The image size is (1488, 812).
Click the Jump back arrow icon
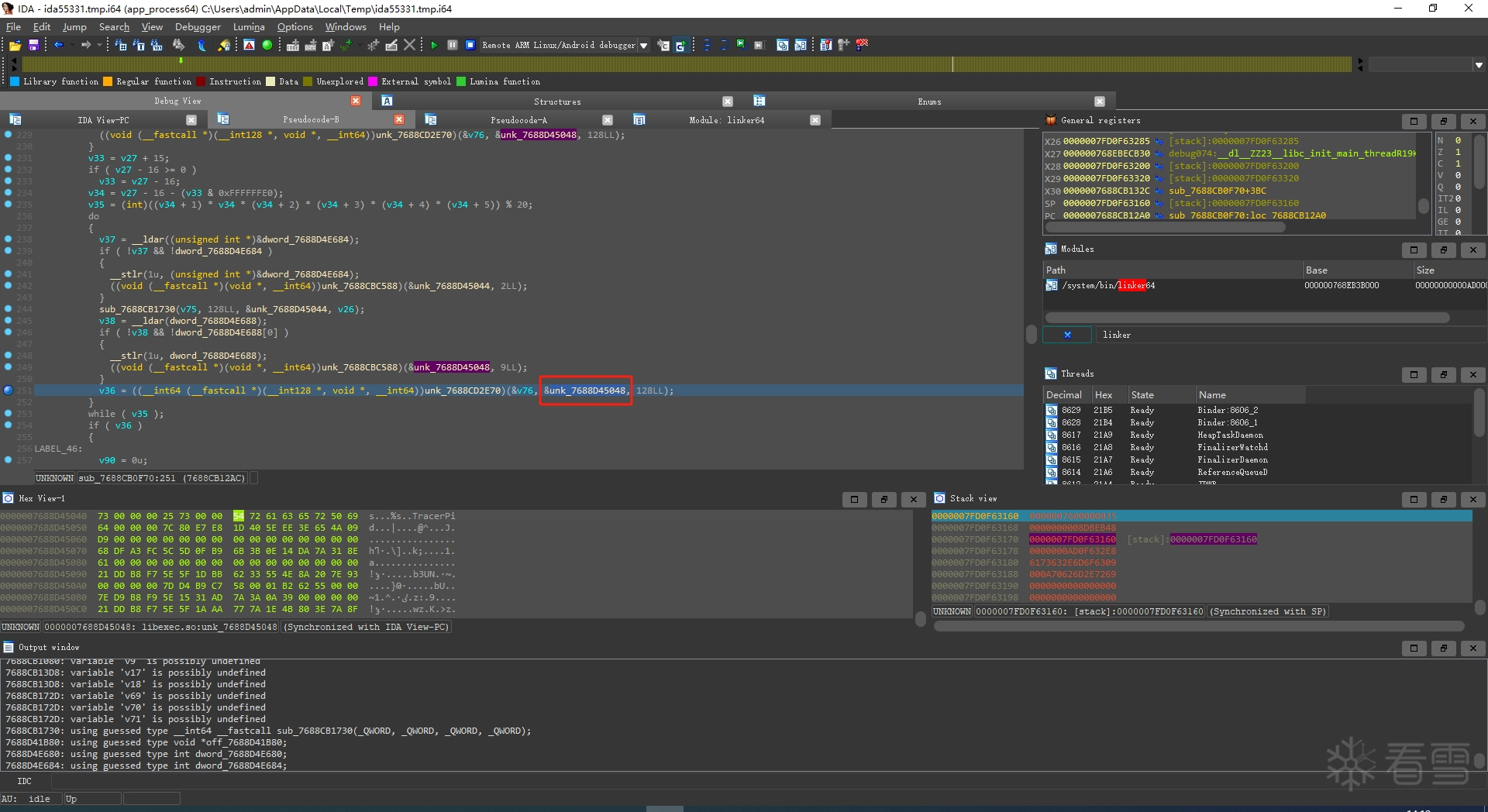pos(58,45)
